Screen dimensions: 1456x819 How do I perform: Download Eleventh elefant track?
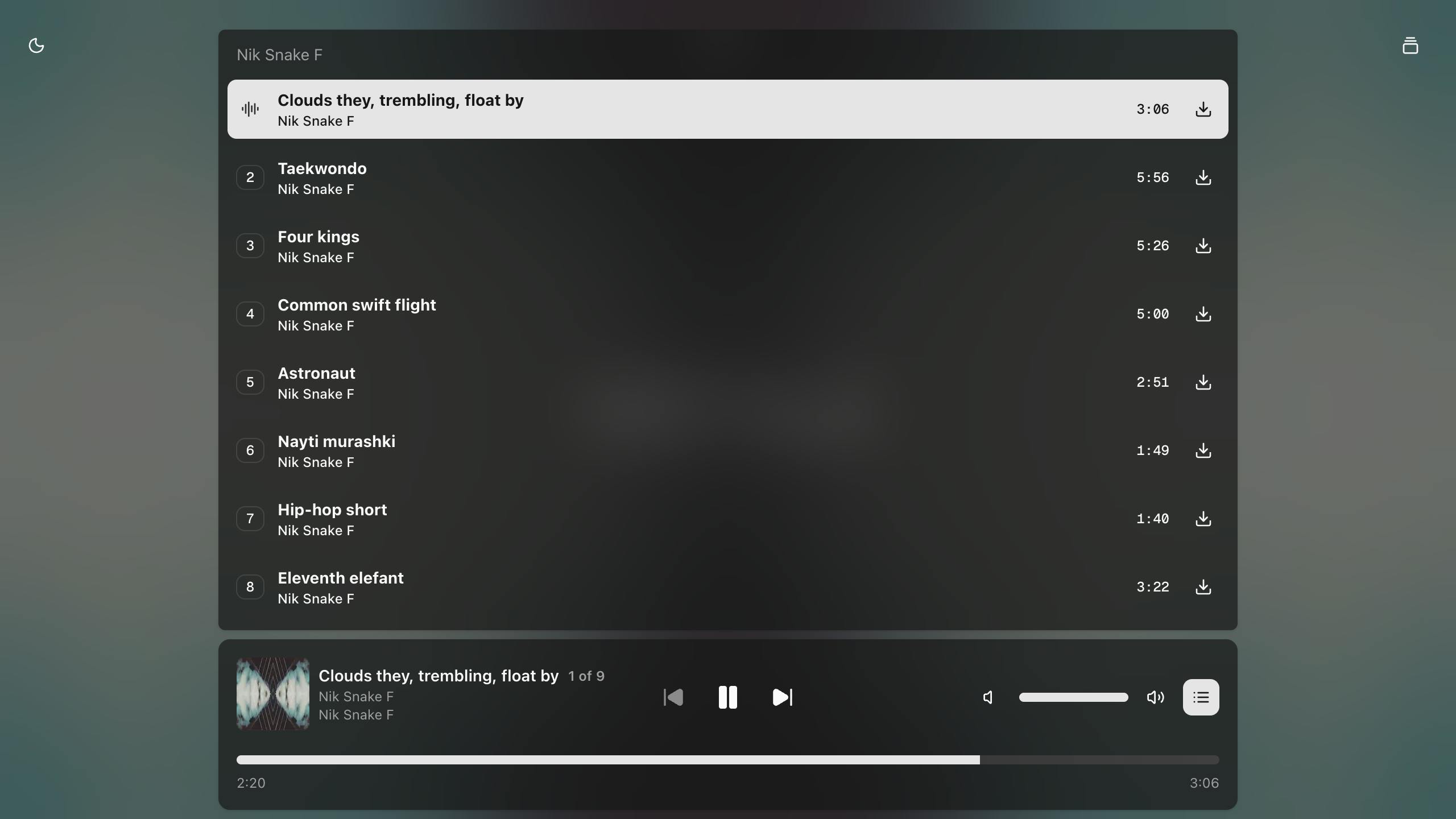[1203, 587]
